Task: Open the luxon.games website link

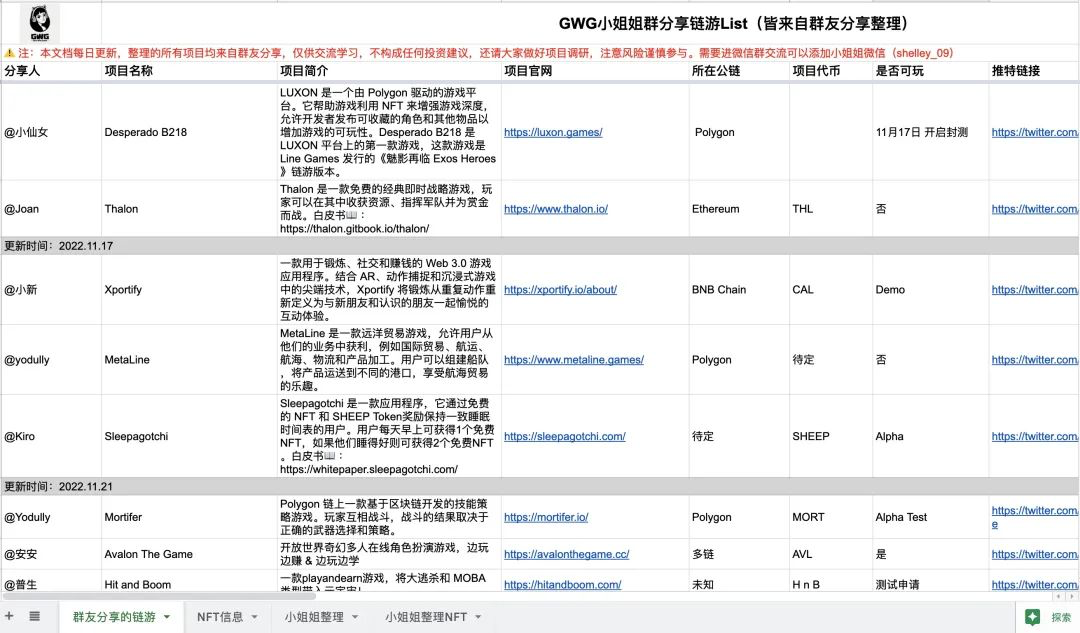Action: (553, 132)
